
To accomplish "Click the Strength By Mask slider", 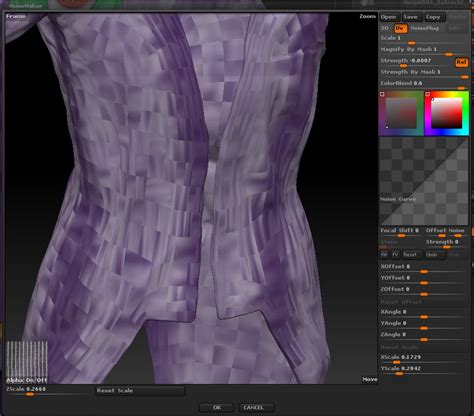I will click(x=424, y=73).
